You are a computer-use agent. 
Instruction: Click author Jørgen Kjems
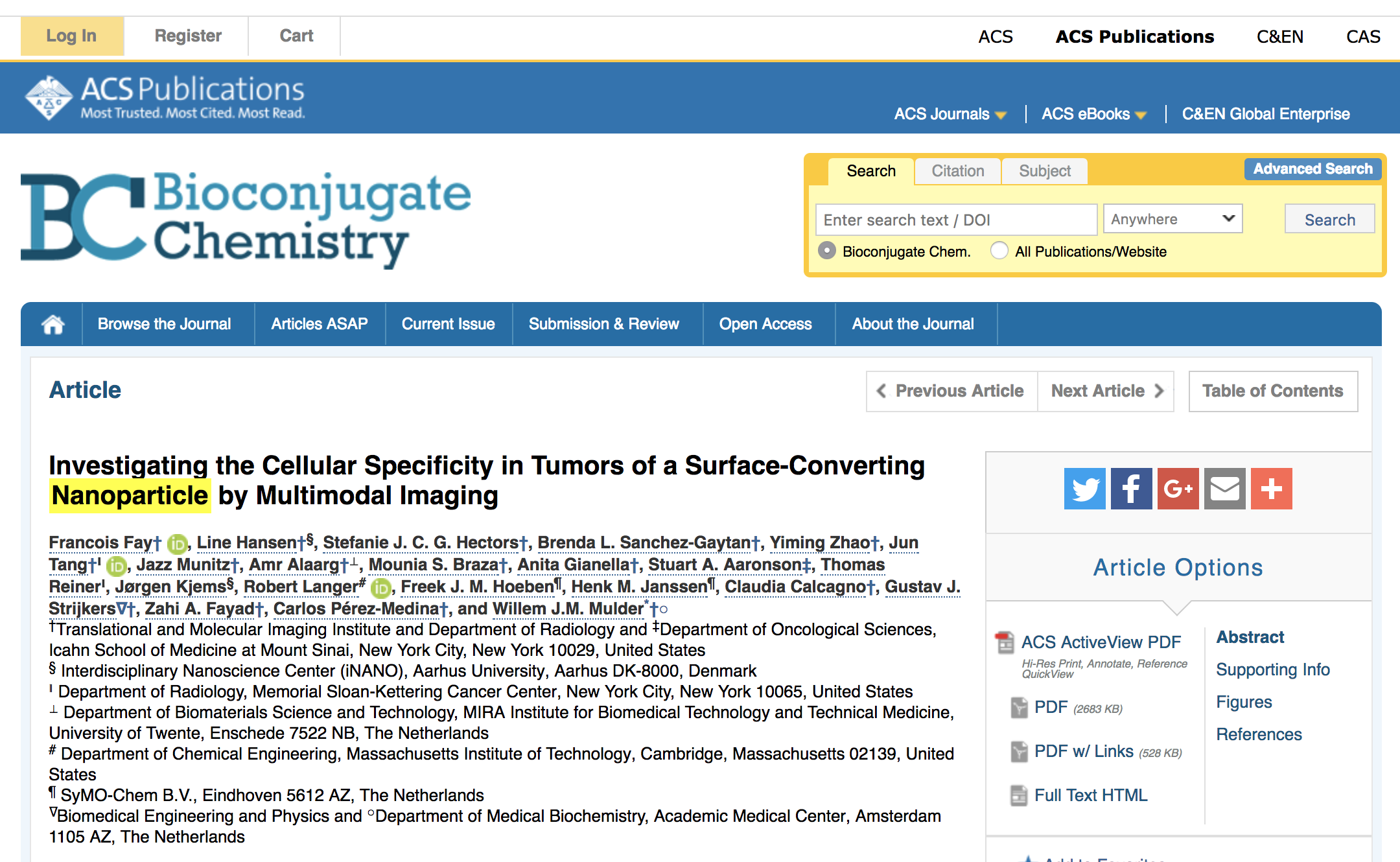pyautogui.click(x=171, y=587)
